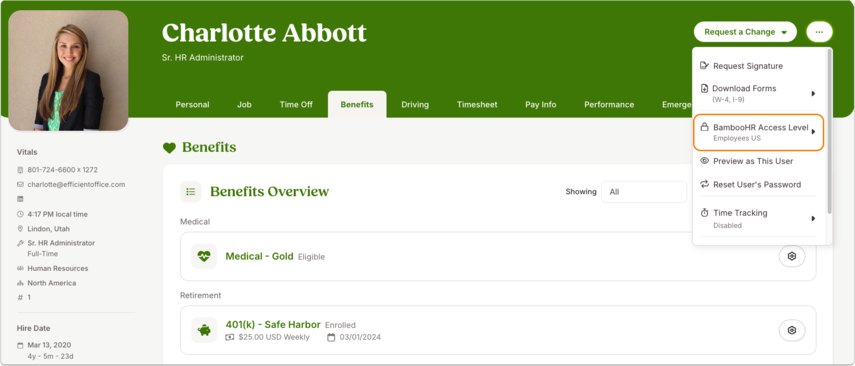
Task: Click the gear icon for 401(k) Safe Harbor
Action: coord(792,330)
